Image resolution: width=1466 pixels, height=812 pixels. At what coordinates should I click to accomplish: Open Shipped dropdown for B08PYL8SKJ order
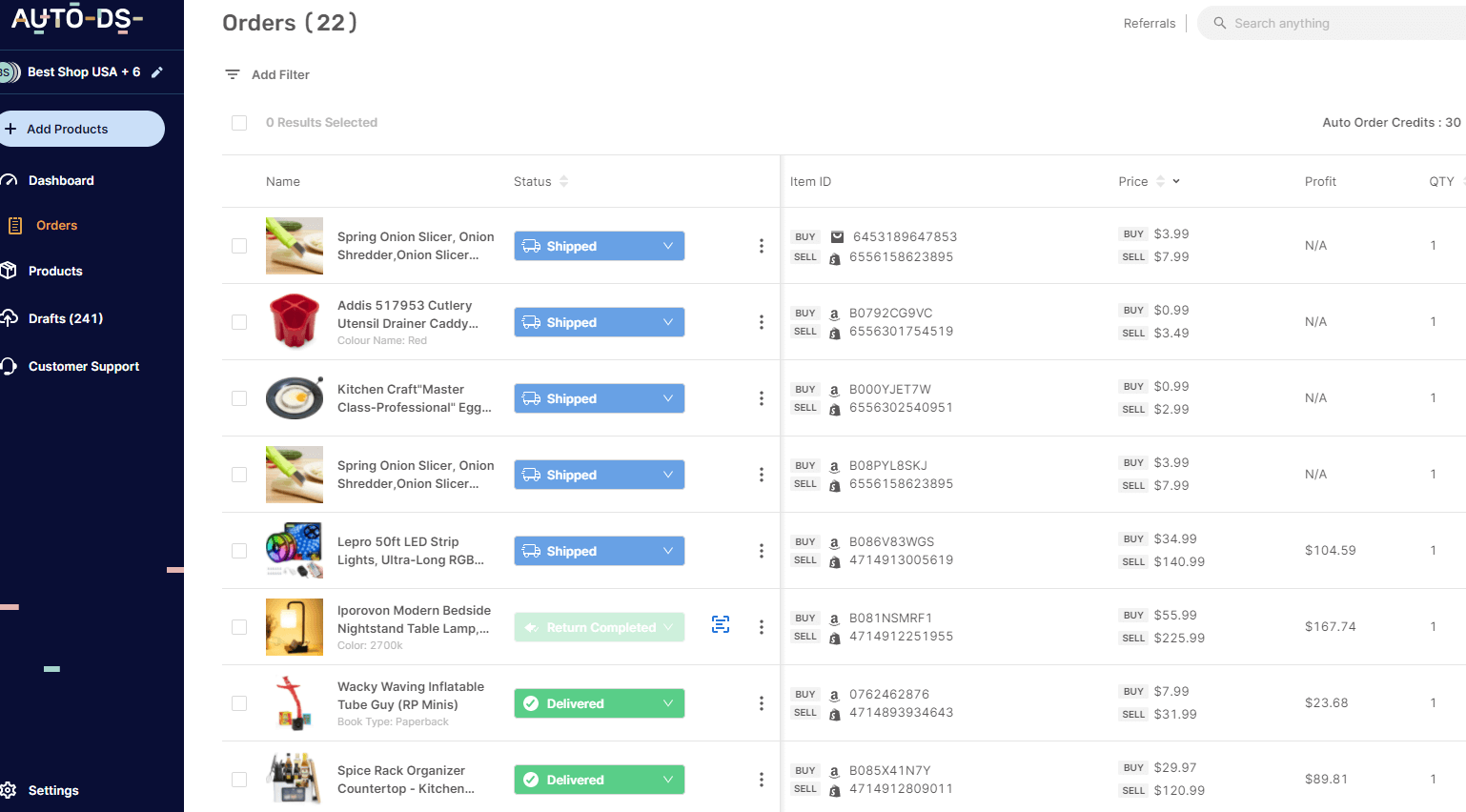tap(600, 475)
